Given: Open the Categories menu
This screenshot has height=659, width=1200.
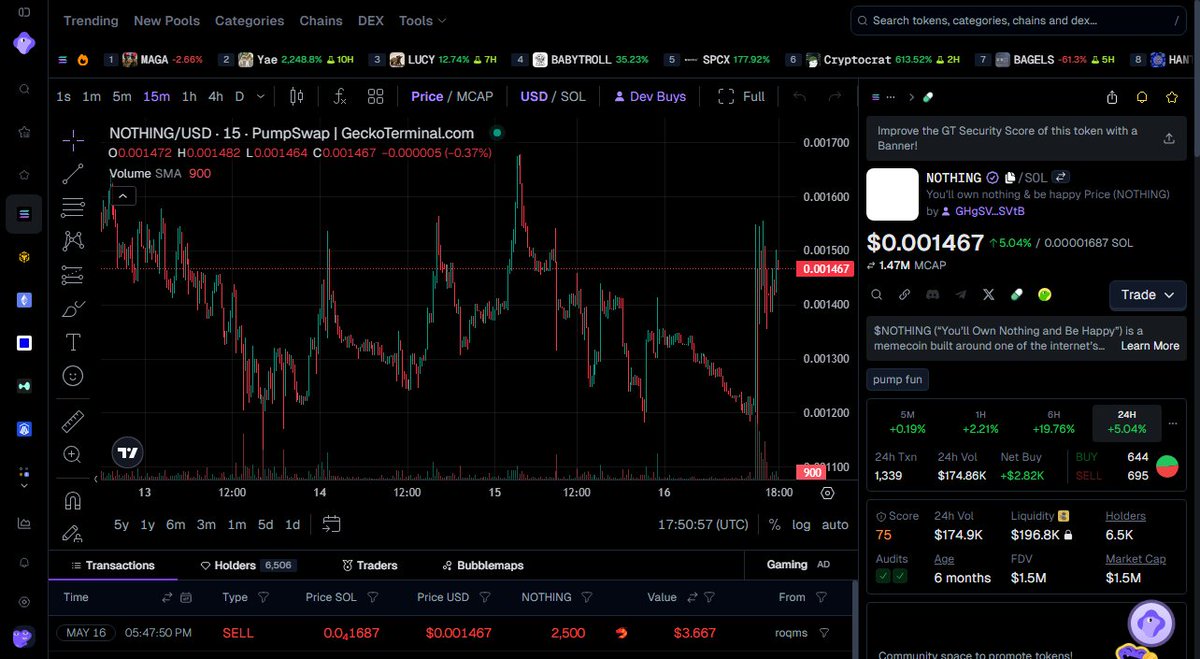Looking at the screenshot, I should 249,20.
